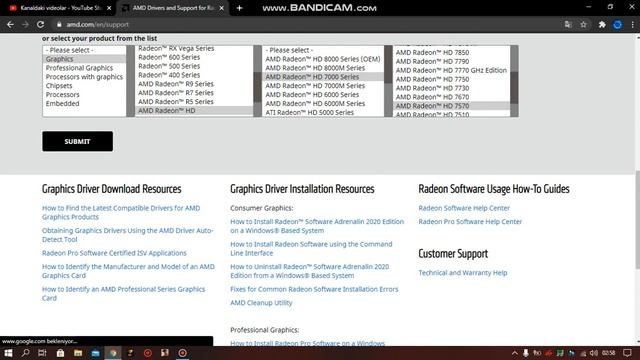Select Embedded in the category list
Viewport: 640px width, 360px height.
pos(84,103)
